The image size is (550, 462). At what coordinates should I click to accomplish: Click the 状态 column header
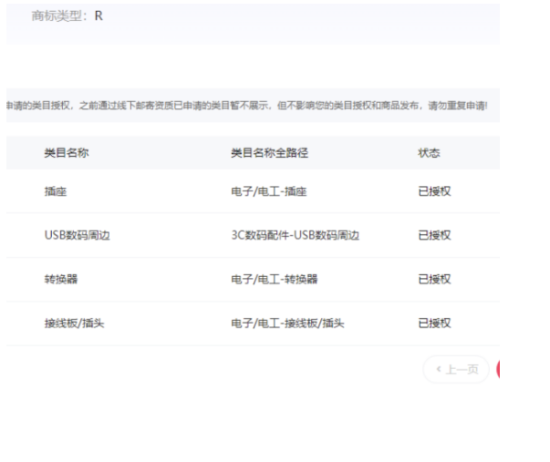429,153
